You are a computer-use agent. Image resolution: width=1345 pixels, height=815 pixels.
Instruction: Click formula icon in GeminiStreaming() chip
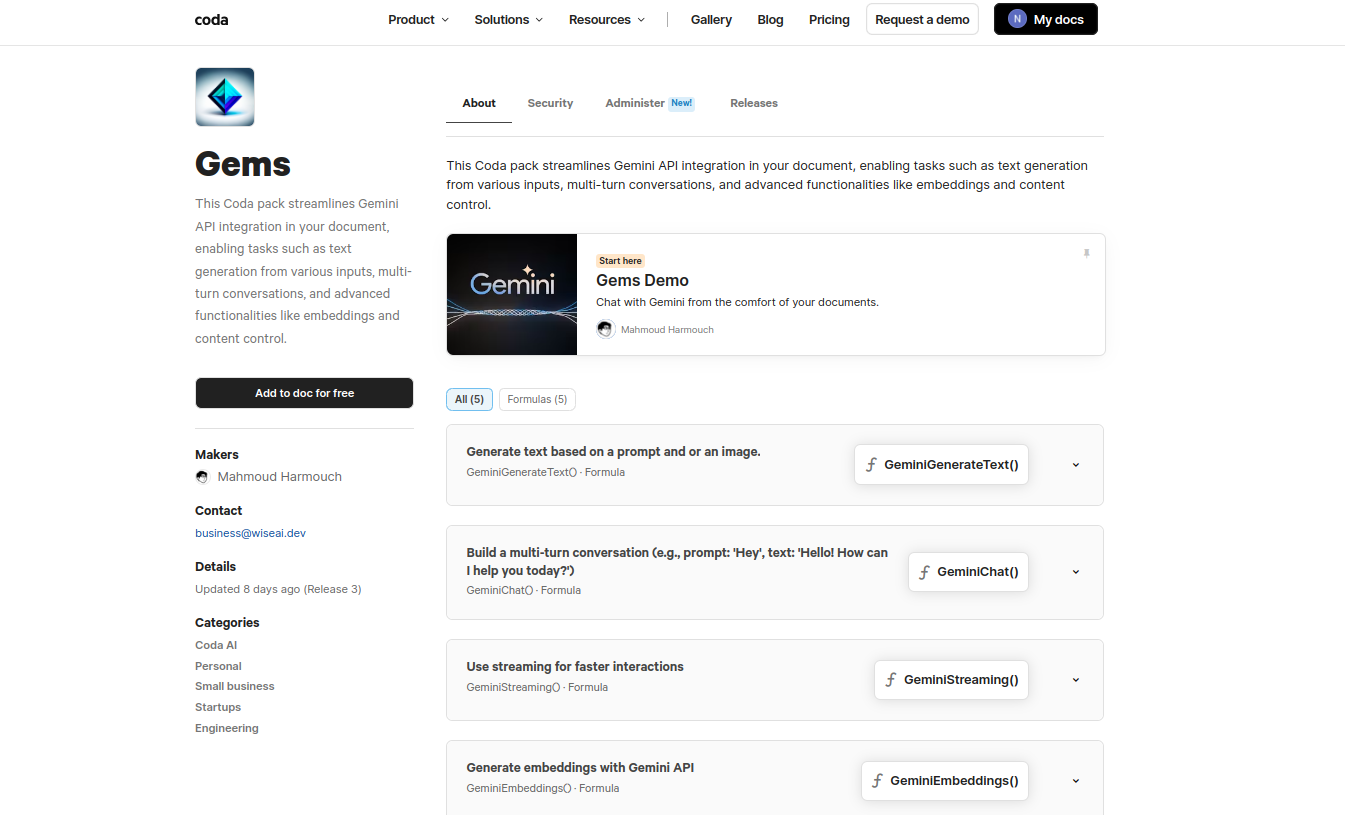tap(891, 680)
